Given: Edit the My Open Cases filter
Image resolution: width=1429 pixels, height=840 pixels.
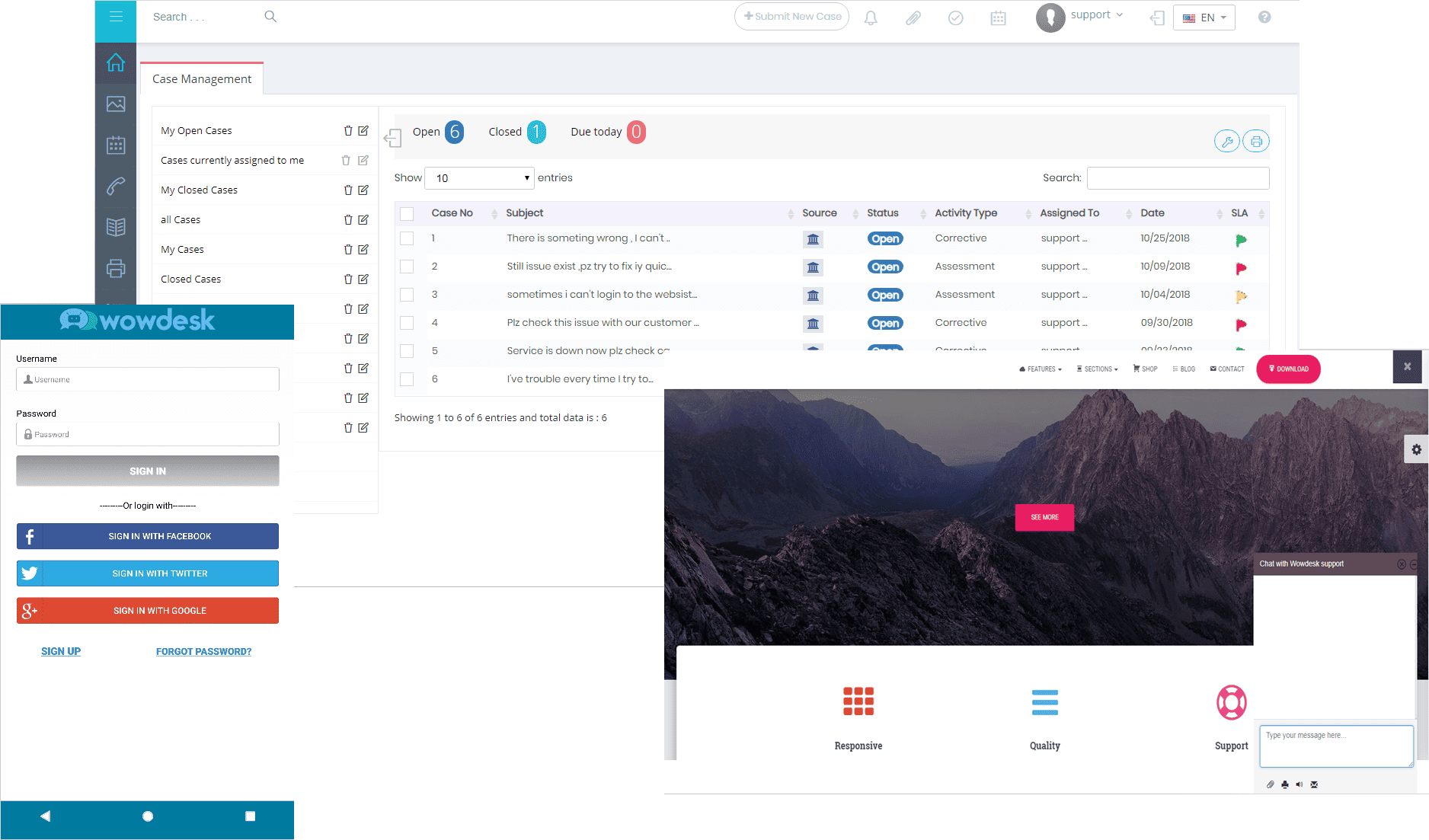Looking at the screenshot, I should coord(363,130).
